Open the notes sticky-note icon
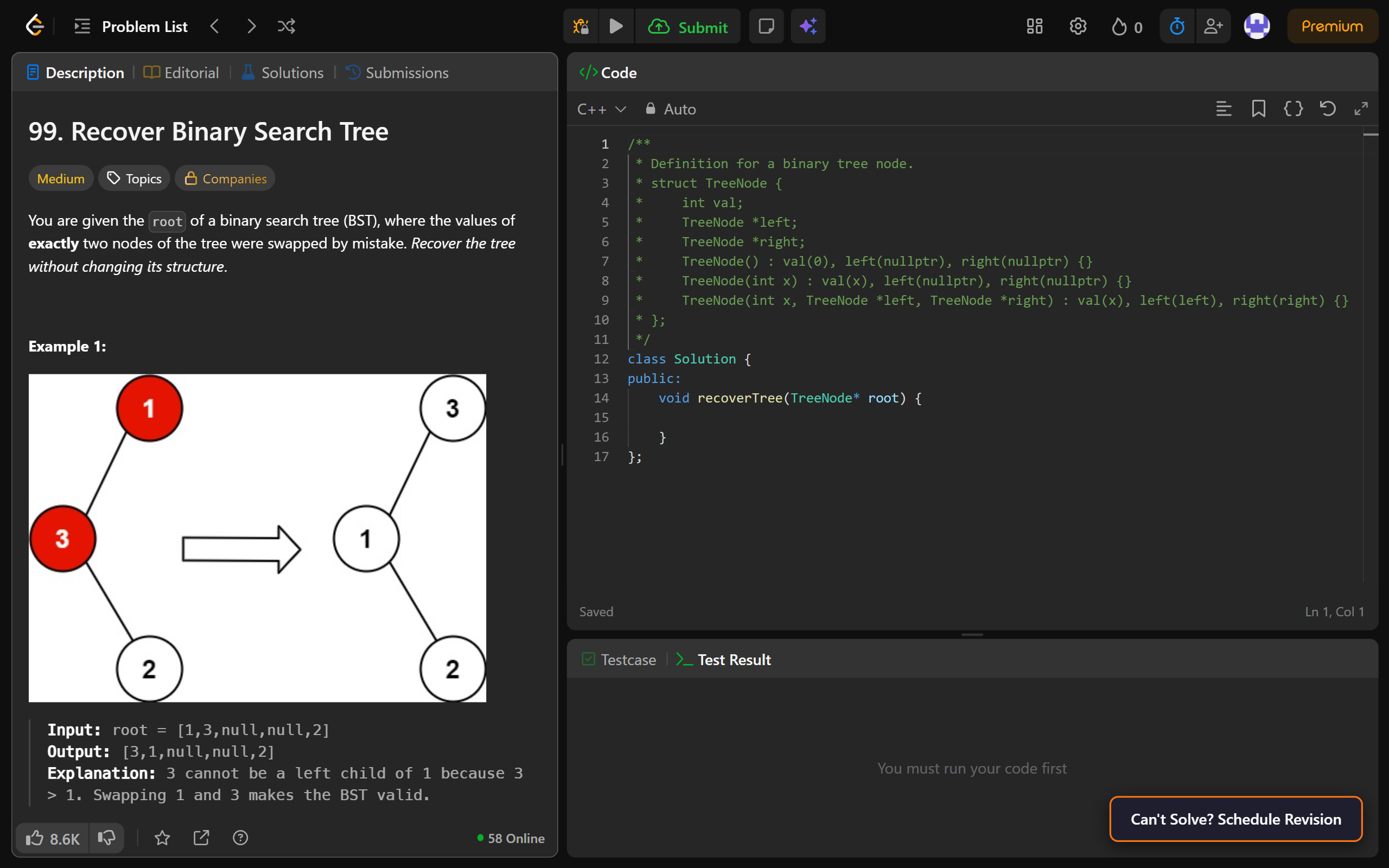The image size is (1389, 868). point(766,27)
